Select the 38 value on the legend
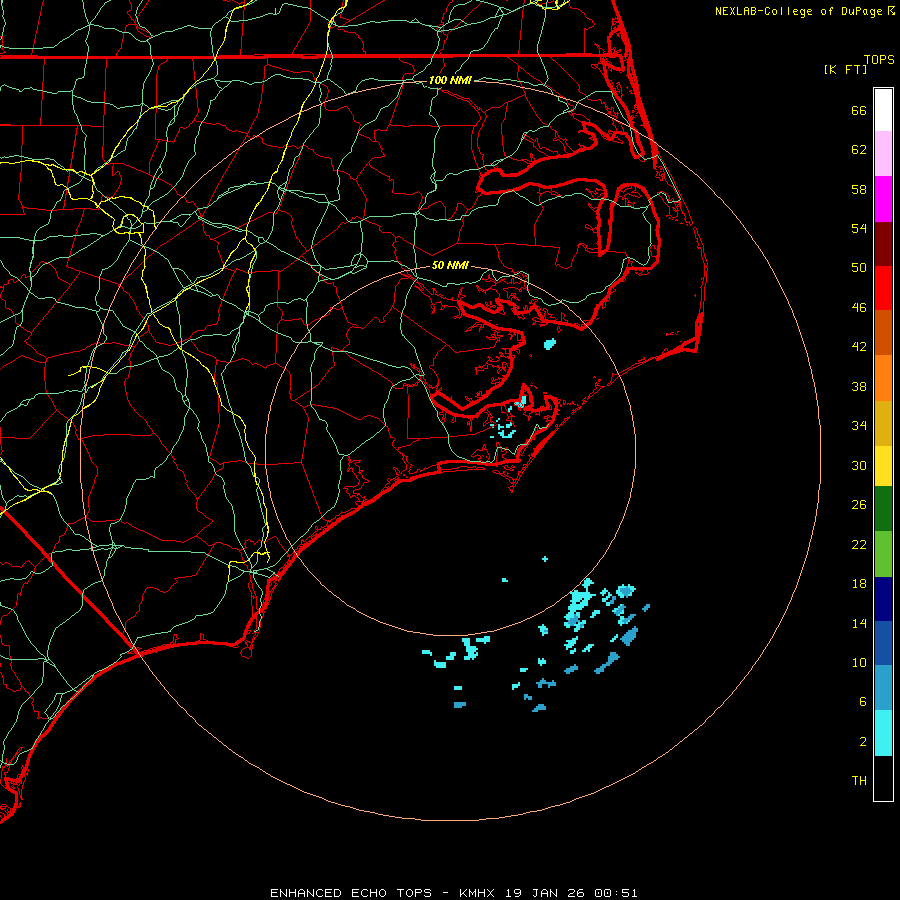The width and height of the screenshot is (900, 900). (x=859, y=387)
